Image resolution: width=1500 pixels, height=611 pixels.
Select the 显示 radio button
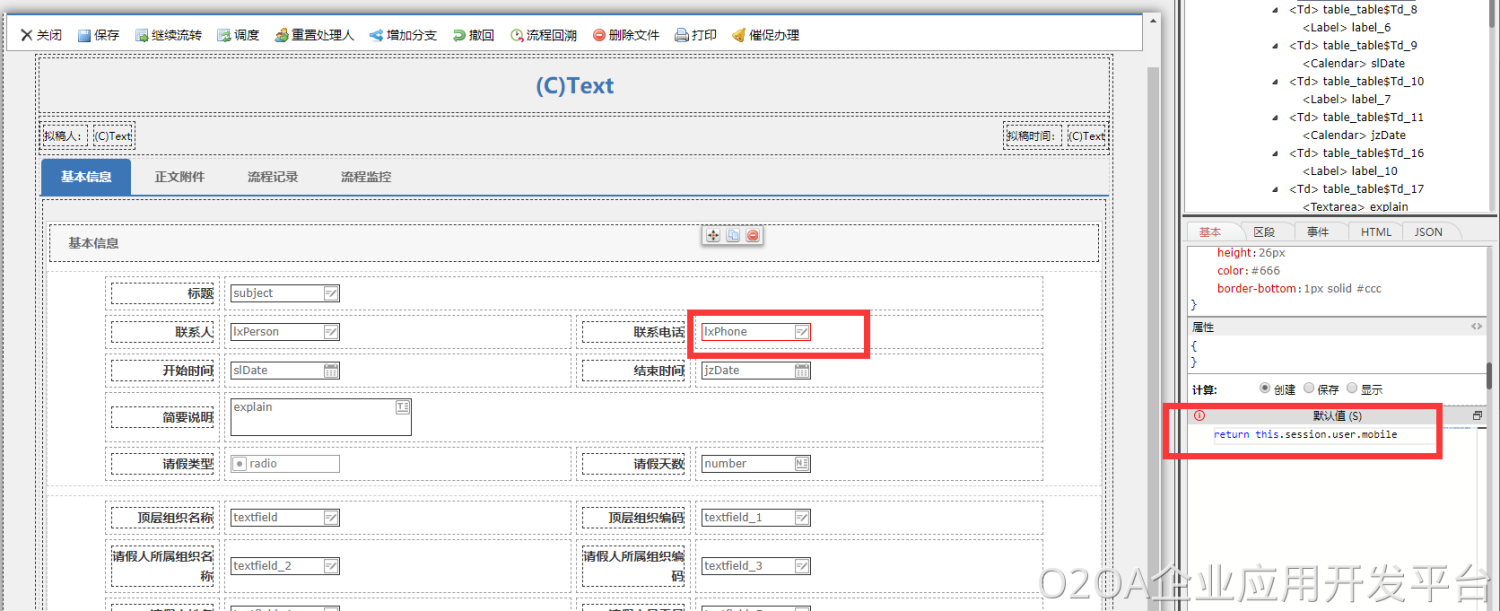coord(1352,389)
